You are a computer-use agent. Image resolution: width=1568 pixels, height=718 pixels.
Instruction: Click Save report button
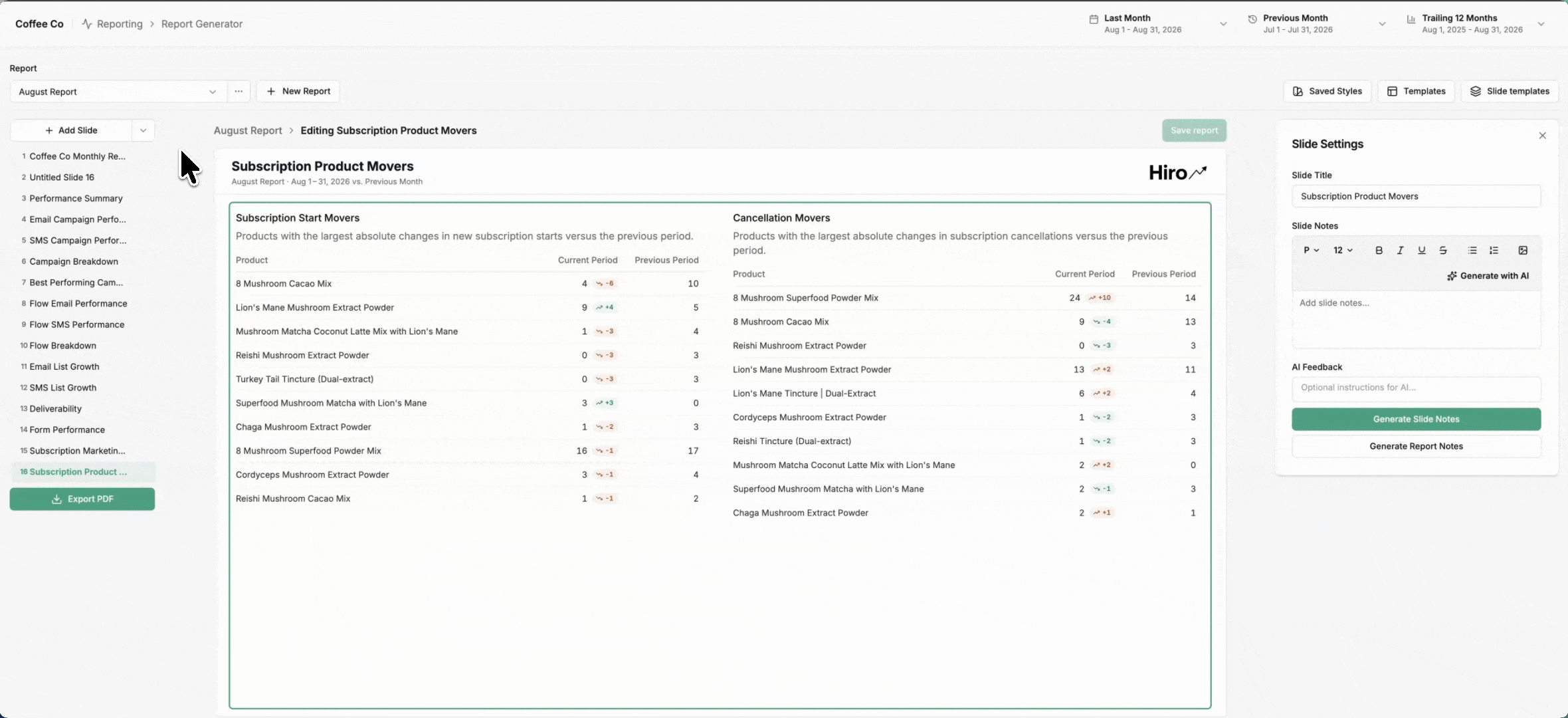pyautogui.click(x=1194, y=131)
